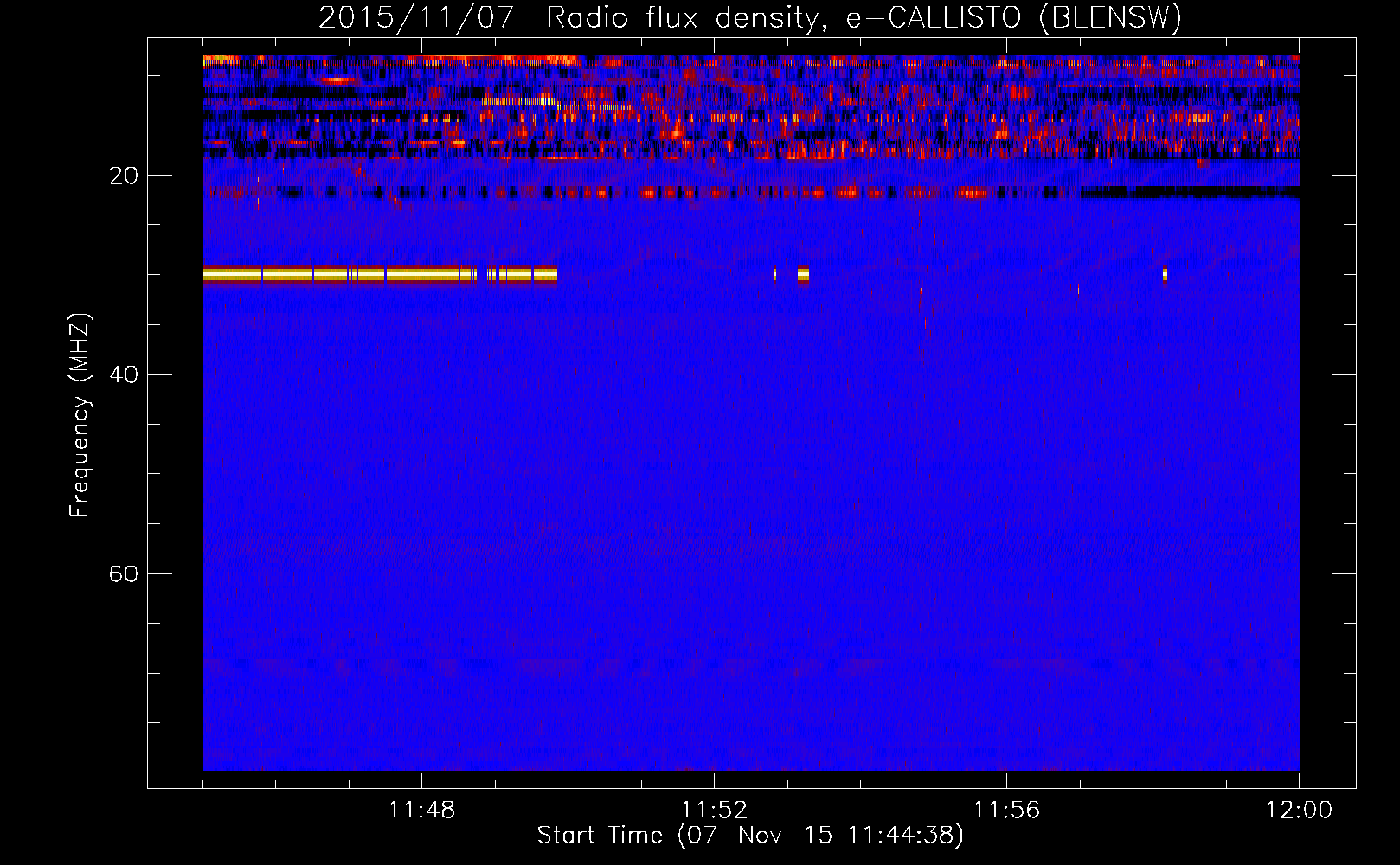This screenshot has height=865, width=1400.
Task: Click the short bright burst just after 11:52
Action: click(803, 274)
